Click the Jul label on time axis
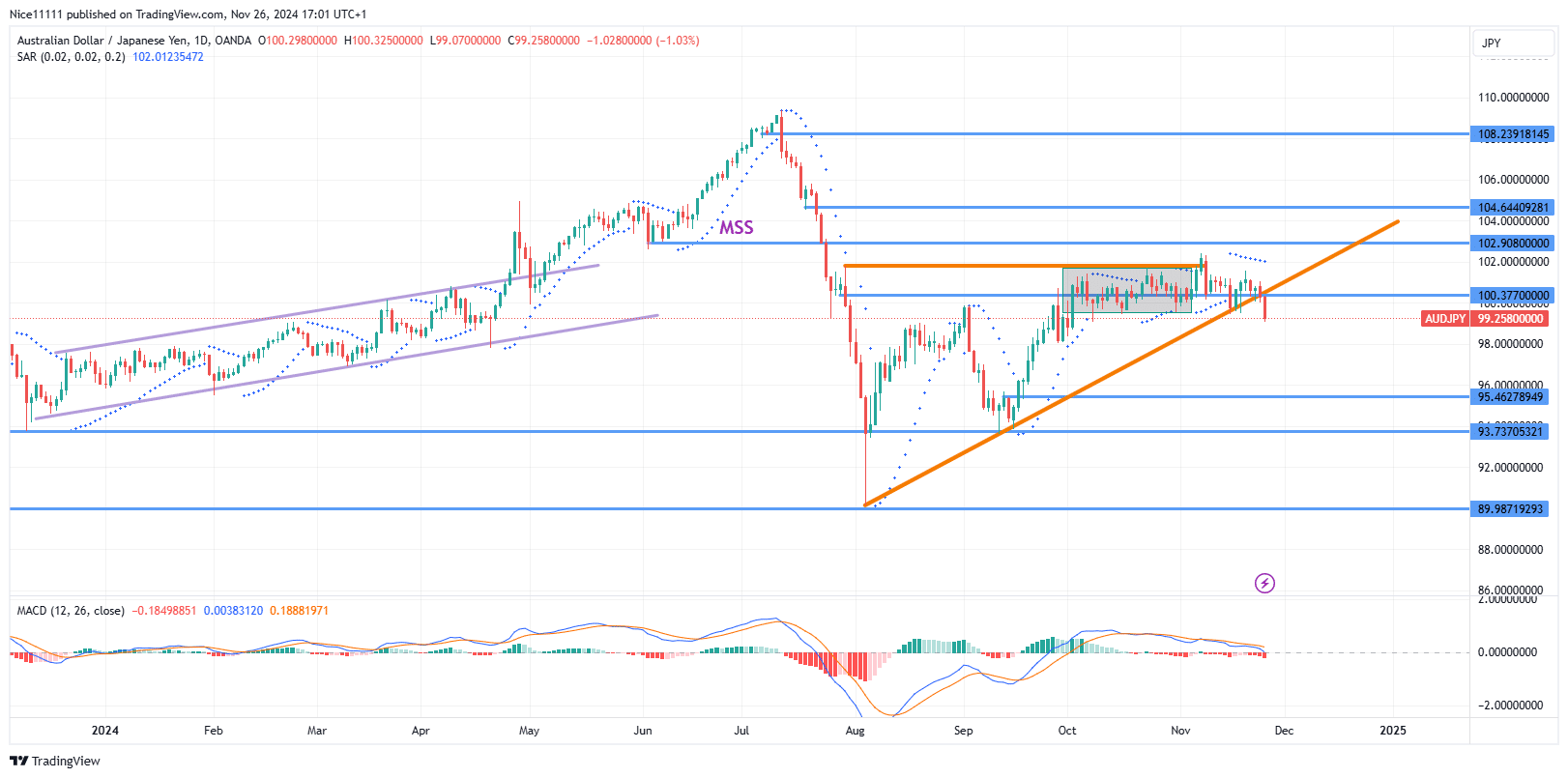1568x778 pixels. click(x=741, y=731)
